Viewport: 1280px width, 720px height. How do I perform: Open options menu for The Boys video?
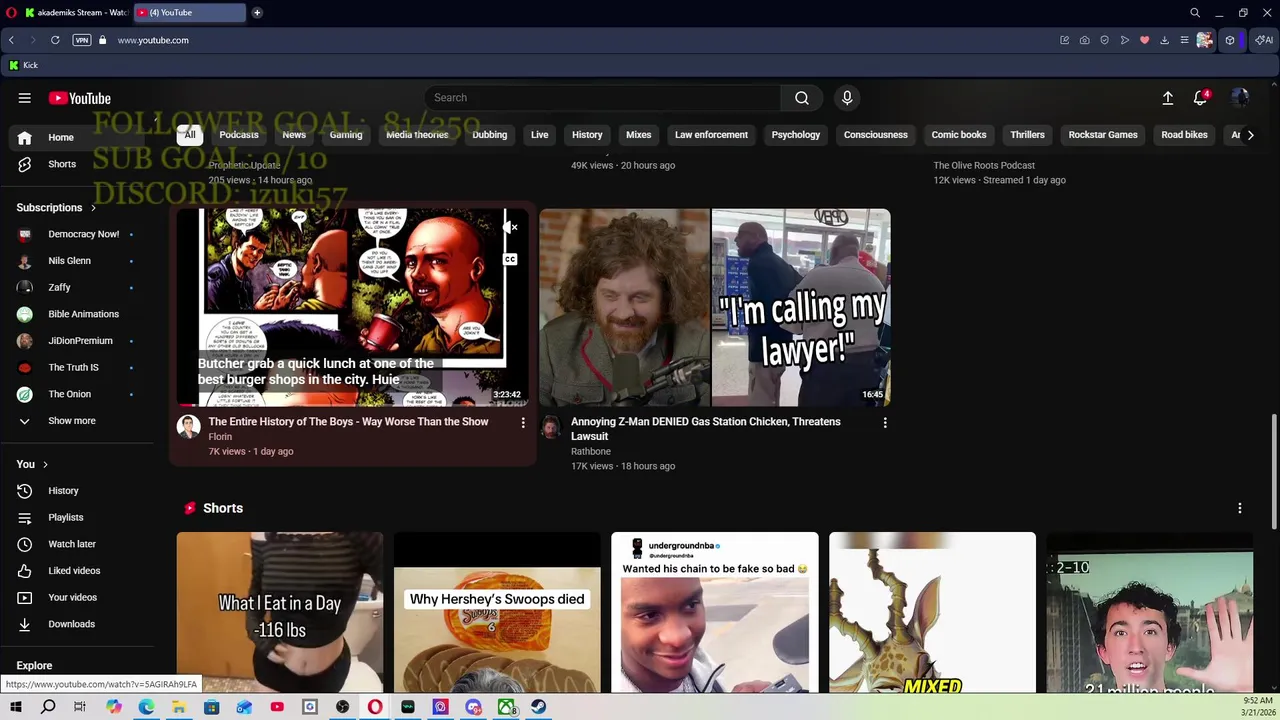pyautogui.click(x=522, y=423)
